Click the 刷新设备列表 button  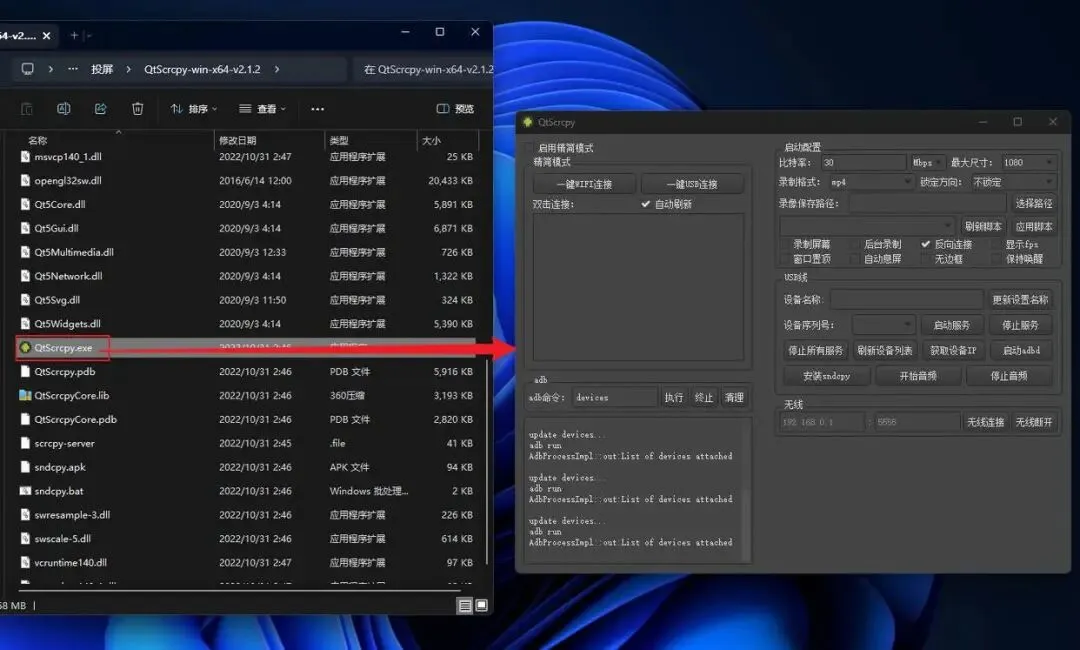(884, 350)
